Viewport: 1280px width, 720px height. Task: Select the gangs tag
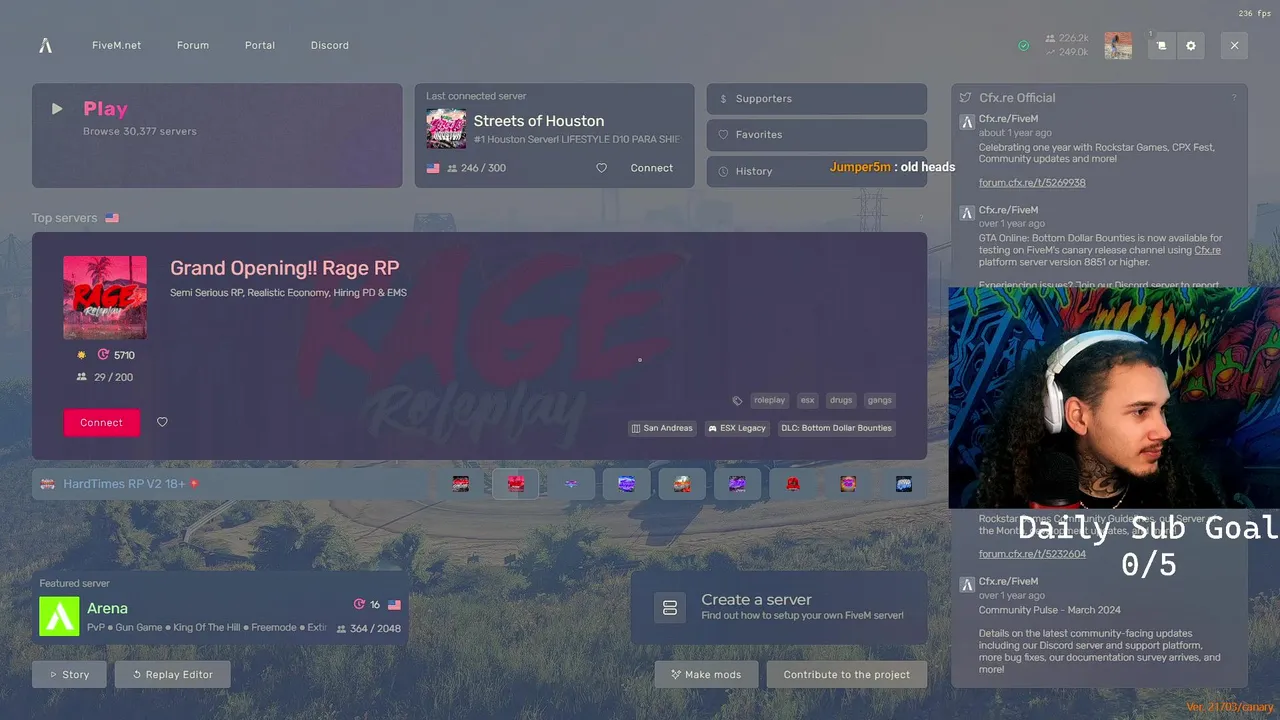click(x=880, y=400)
